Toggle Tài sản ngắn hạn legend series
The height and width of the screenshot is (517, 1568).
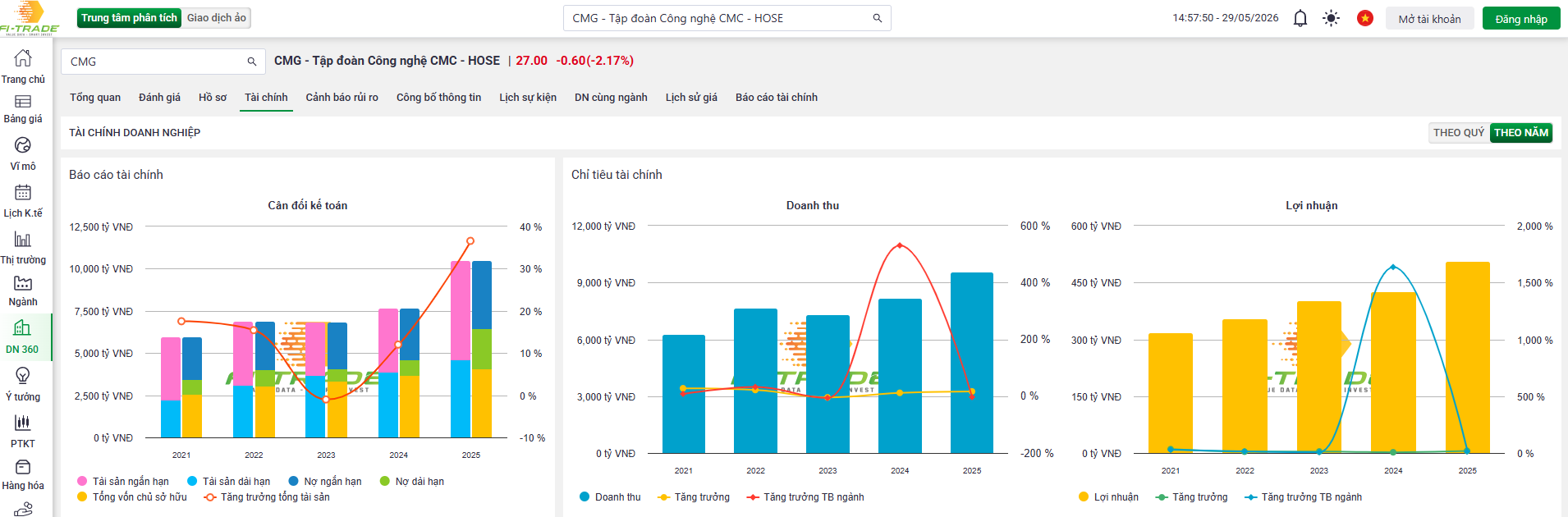coord(123,482)
